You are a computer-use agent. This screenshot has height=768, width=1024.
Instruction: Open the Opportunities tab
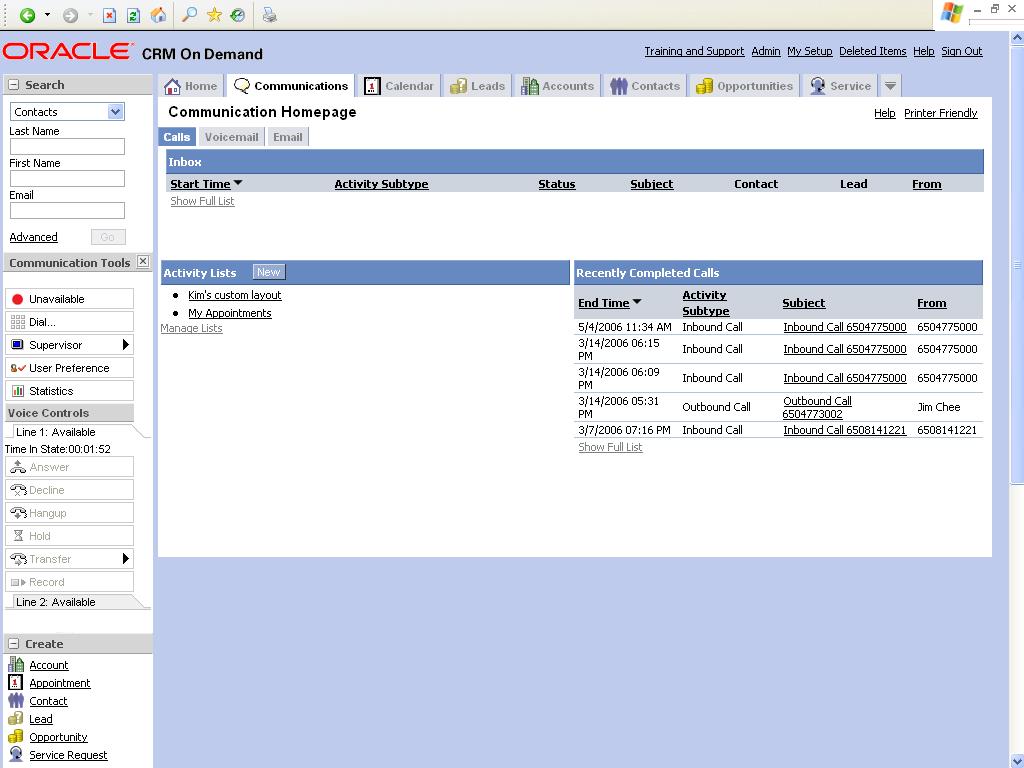point(744,86)
